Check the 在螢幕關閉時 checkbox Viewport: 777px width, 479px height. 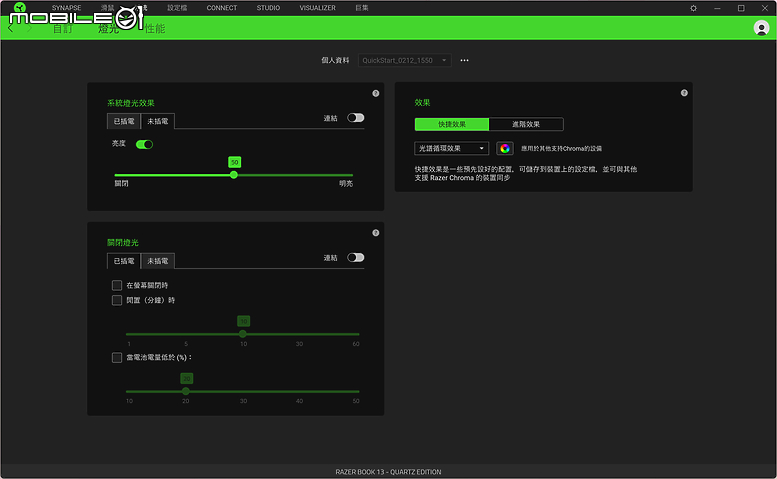tap(117, 285)
